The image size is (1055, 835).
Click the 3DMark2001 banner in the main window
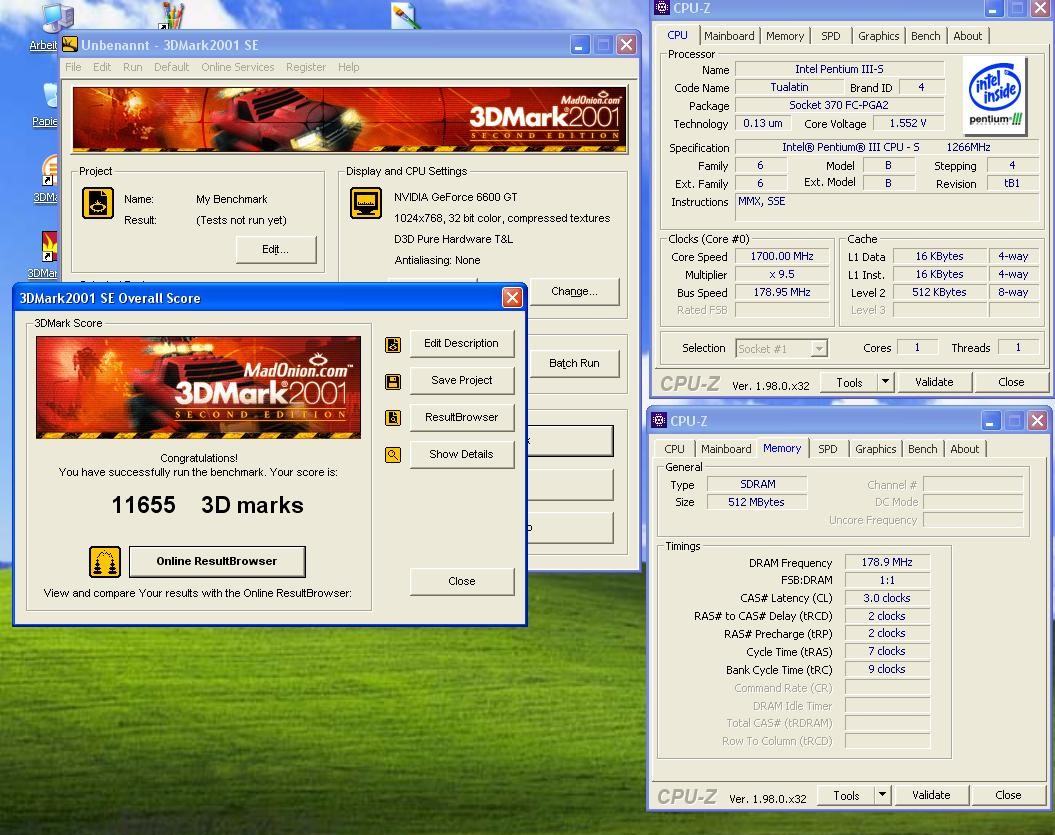pyautogui.click(x=350, y=120)
